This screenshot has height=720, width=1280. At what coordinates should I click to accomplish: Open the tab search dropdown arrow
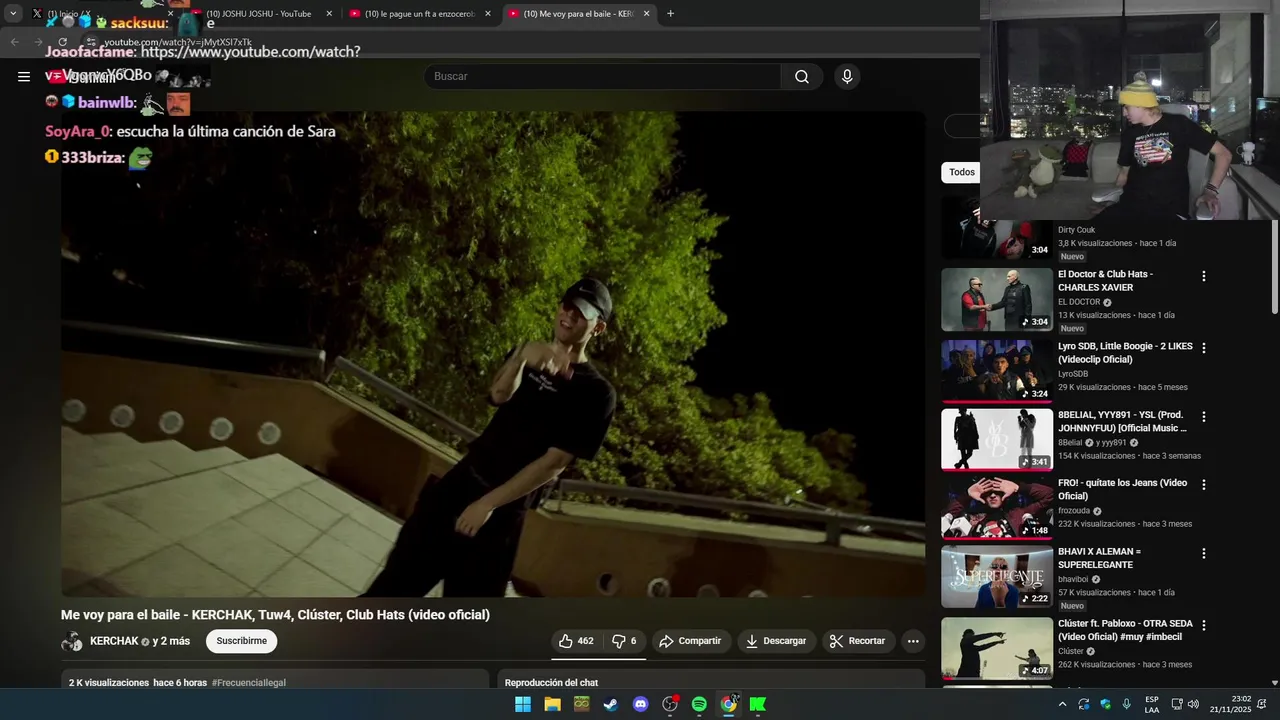(13, 14)
